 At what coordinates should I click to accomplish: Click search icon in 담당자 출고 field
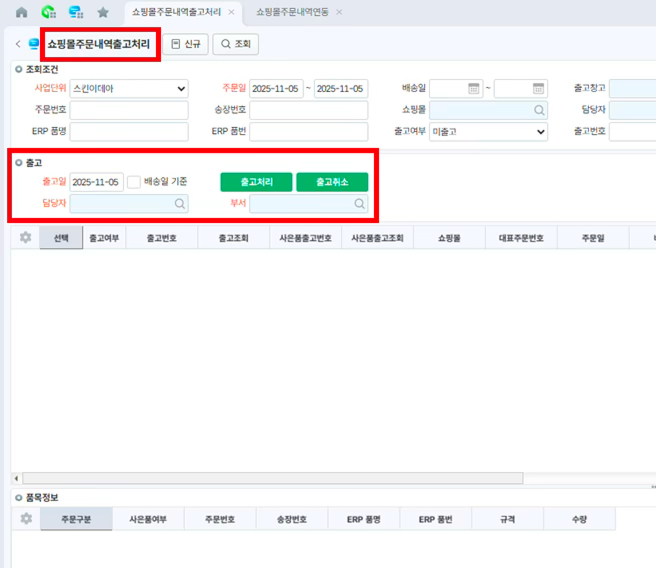click(x=180, y=203)
